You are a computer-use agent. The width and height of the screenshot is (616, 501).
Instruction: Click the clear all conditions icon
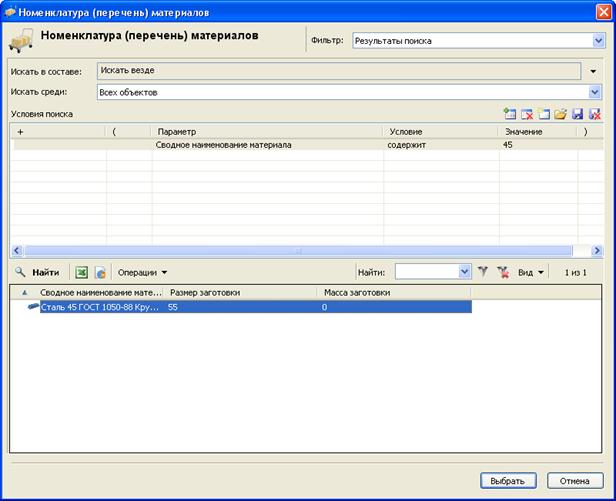[x=544, y=115]
